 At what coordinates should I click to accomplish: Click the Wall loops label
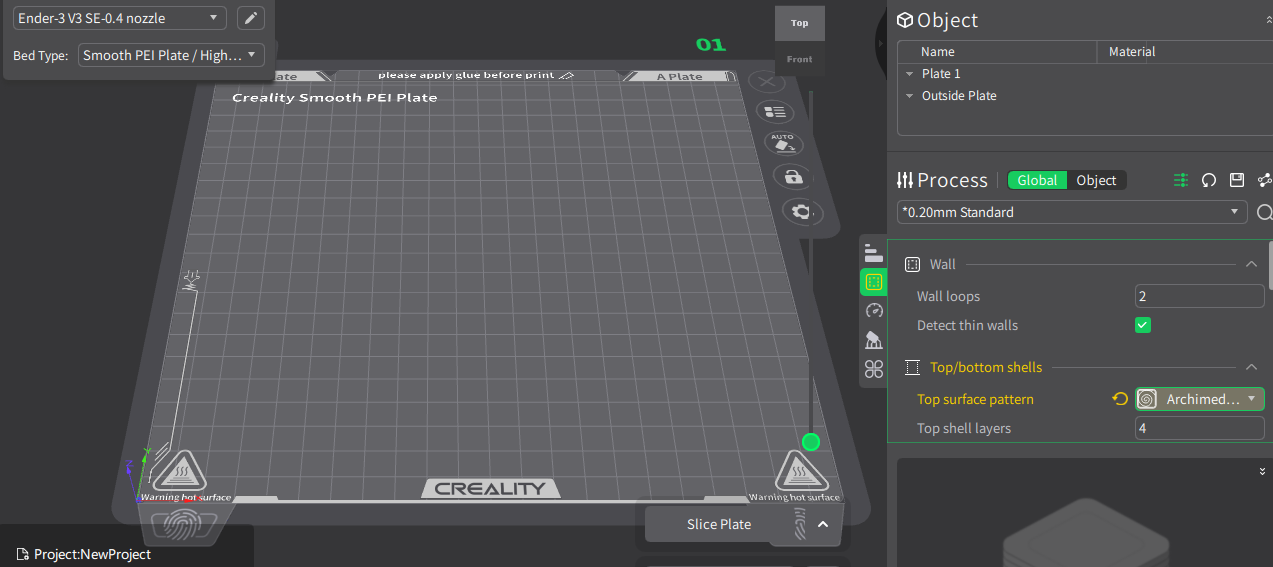[x=948, y=296]
